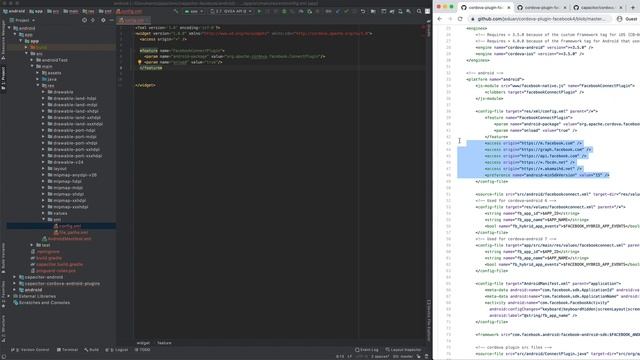The height and width of the screenshot is (360, 640).
Task: Select config.xml in project tree
Action: pos(67,226)
